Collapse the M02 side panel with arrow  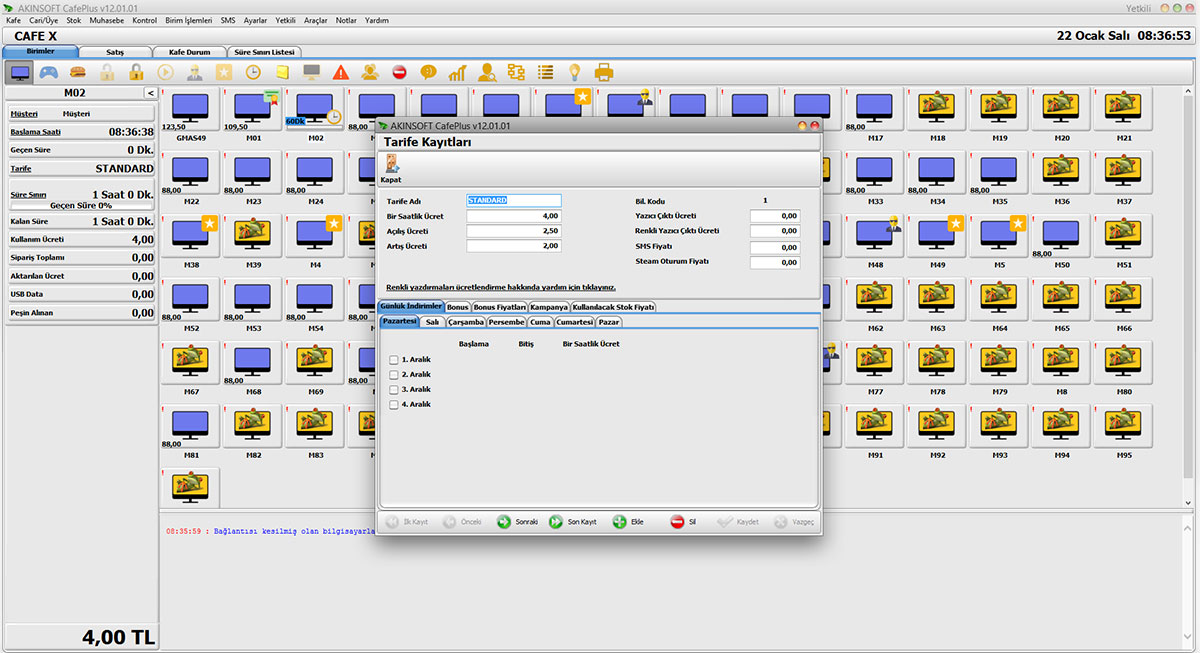[x=150, y=93]
